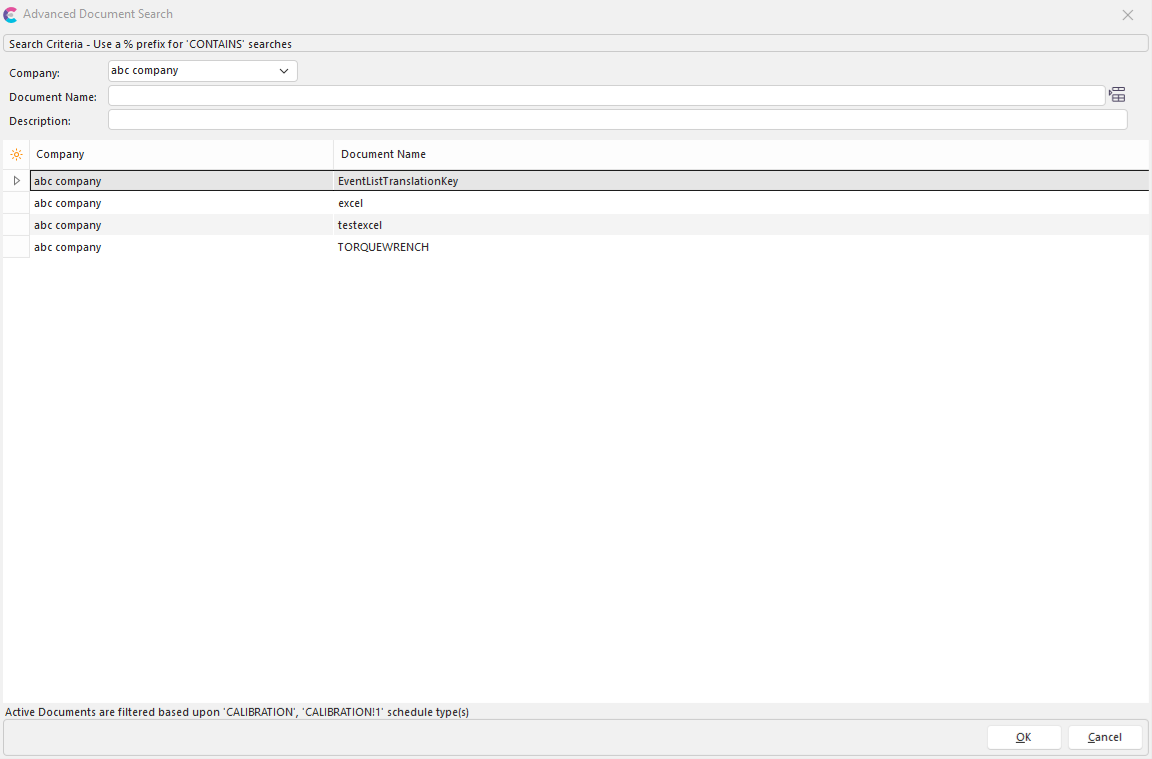Viewport: 1152px width, 759px height.
Task: Click the sun-shaped grid options icon
Action: (16, 154)
